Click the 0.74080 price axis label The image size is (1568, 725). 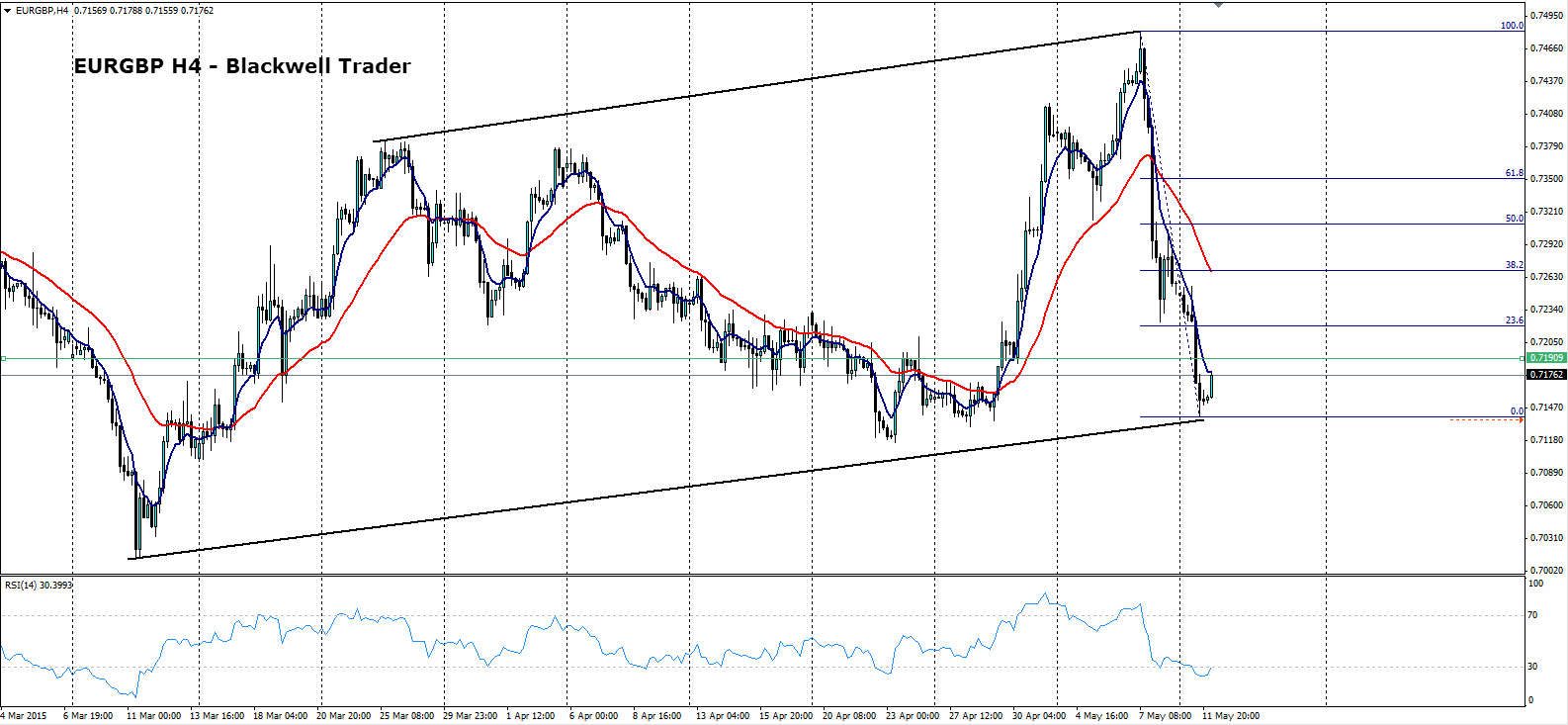1547,114
